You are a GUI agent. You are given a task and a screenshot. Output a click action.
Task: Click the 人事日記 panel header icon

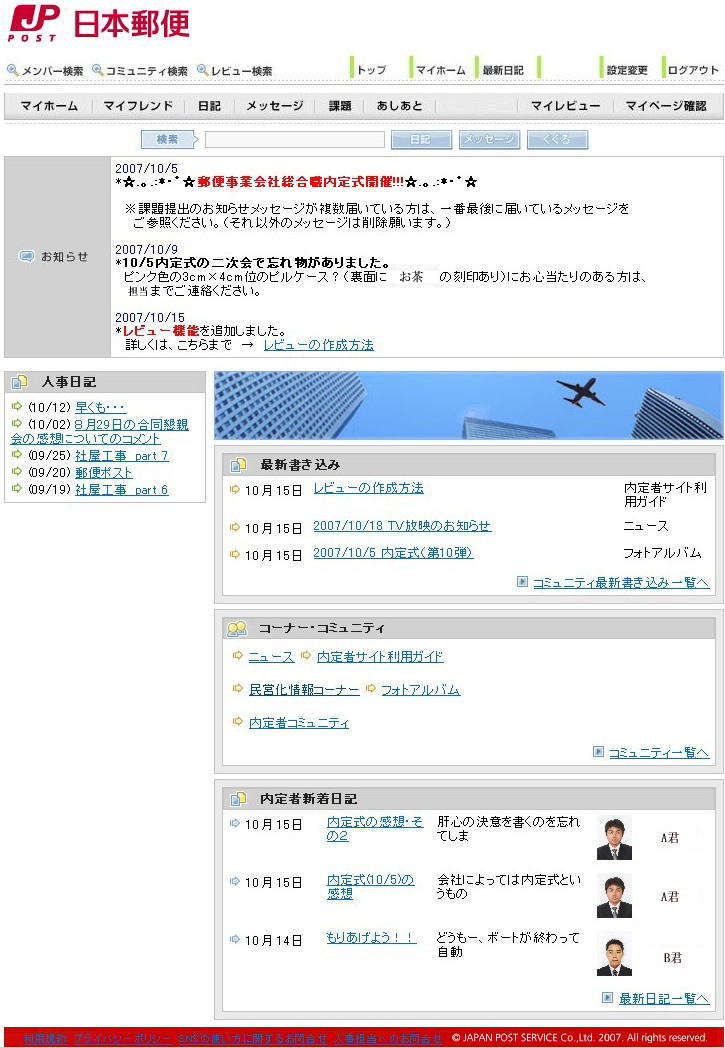[x=19, y=382]
